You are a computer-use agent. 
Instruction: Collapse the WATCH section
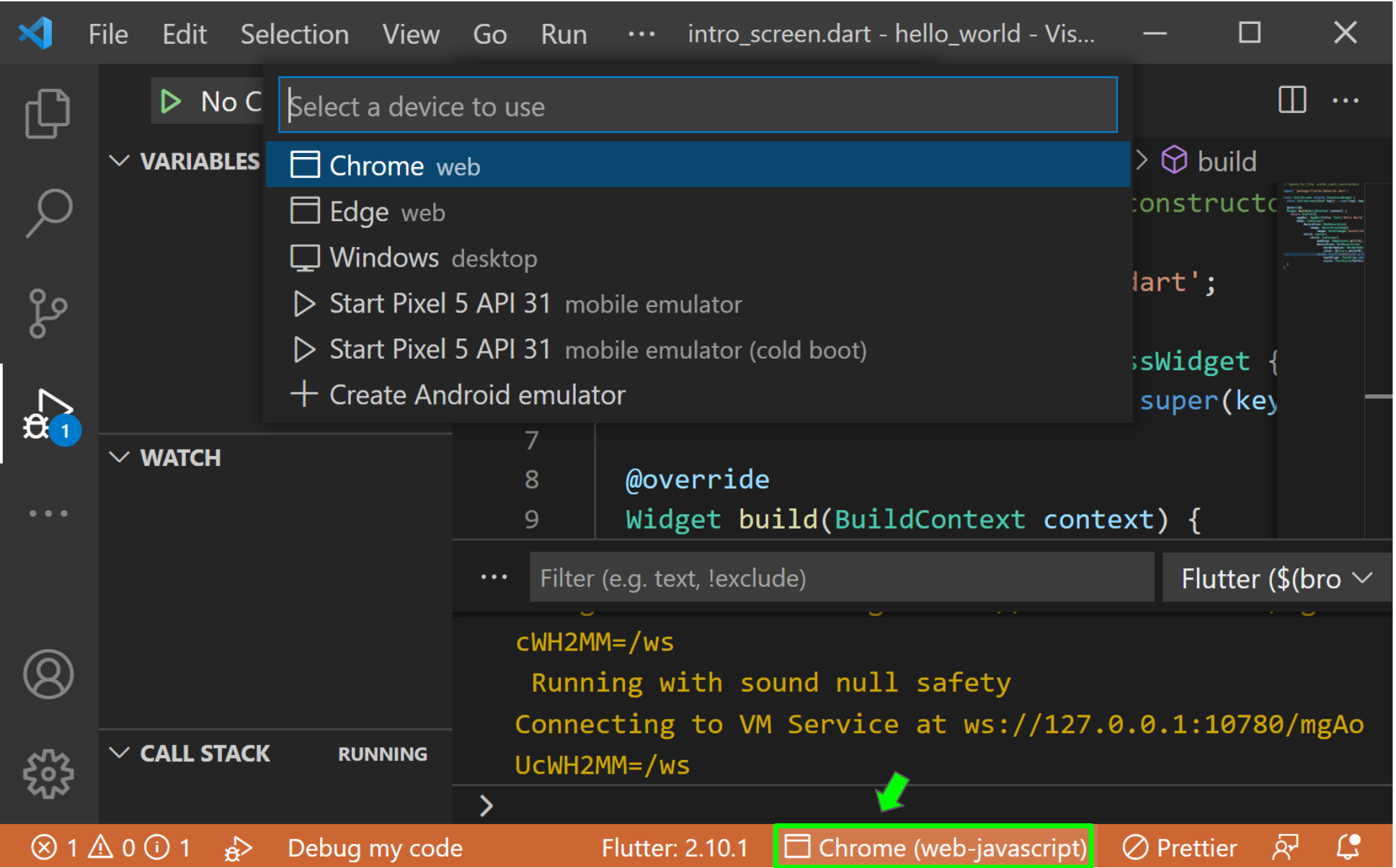click(119, 457)
